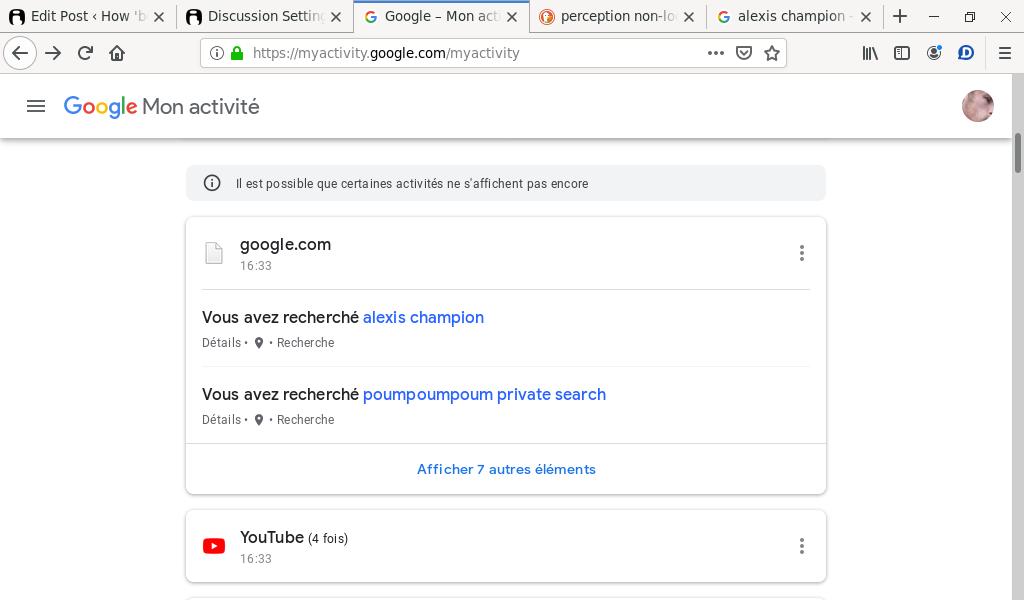Bookmark this page with star icon
1024x600 pixels.
[x=772, y=53]
